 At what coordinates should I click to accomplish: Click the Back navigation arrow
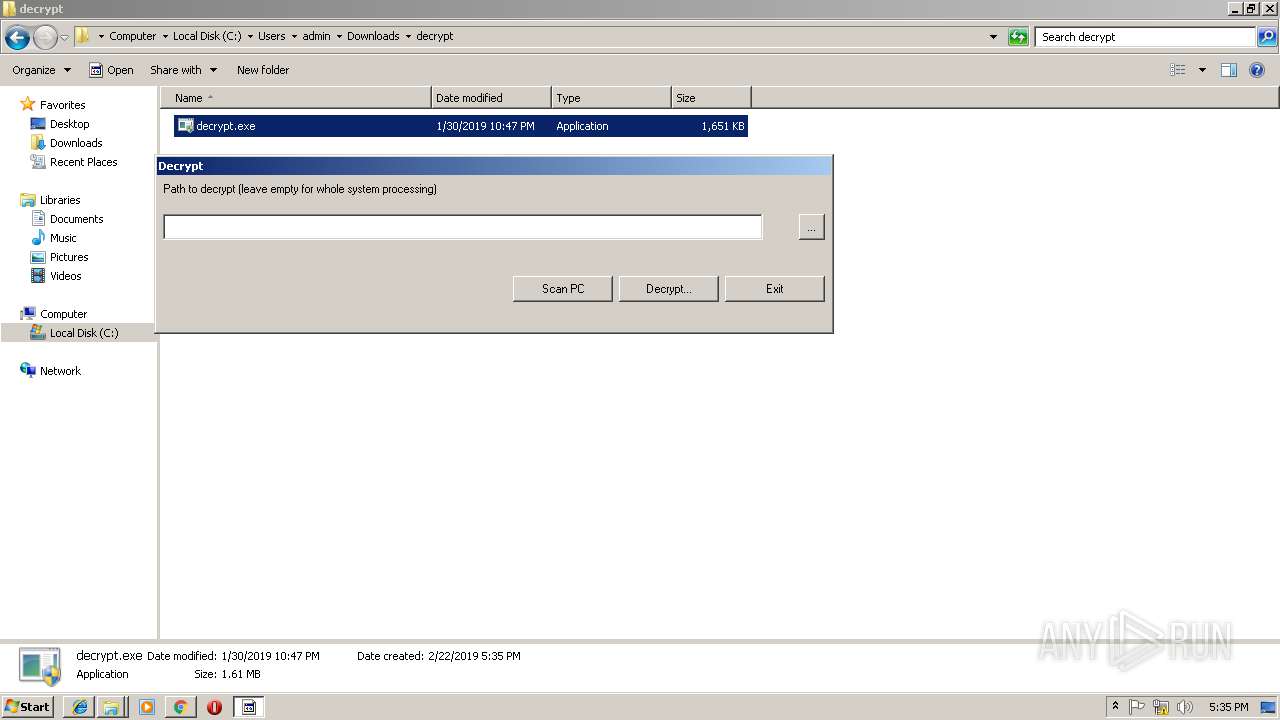(17, 38)
